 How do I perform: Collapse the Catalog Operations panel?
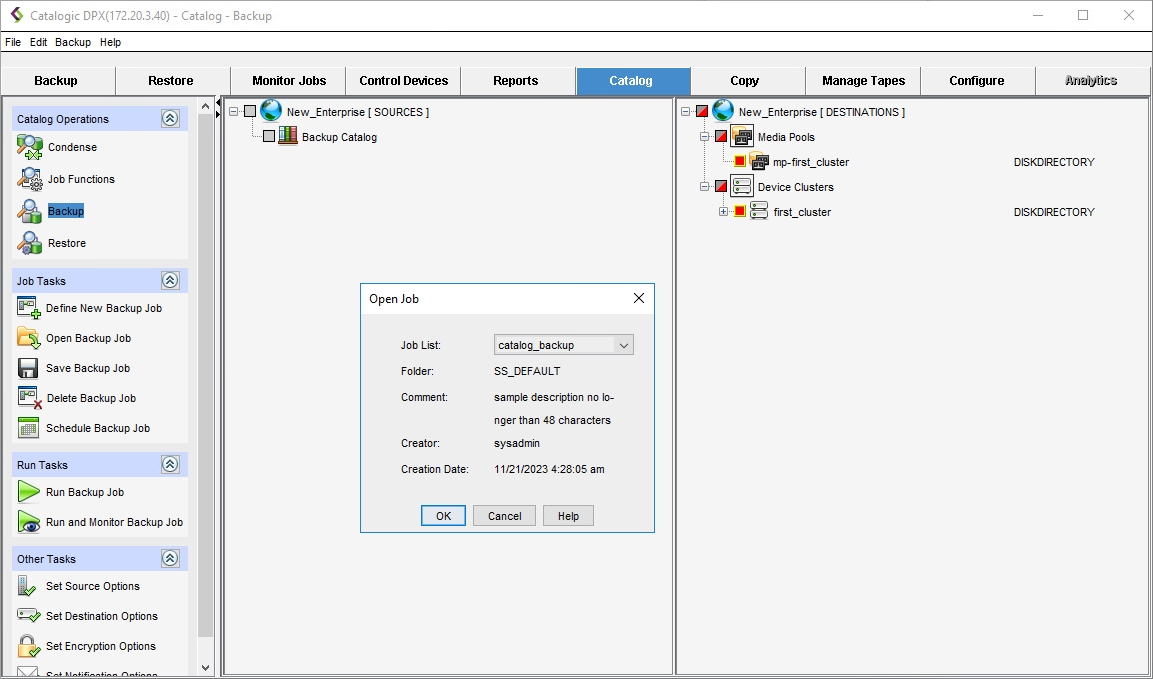tap(170, 119)
